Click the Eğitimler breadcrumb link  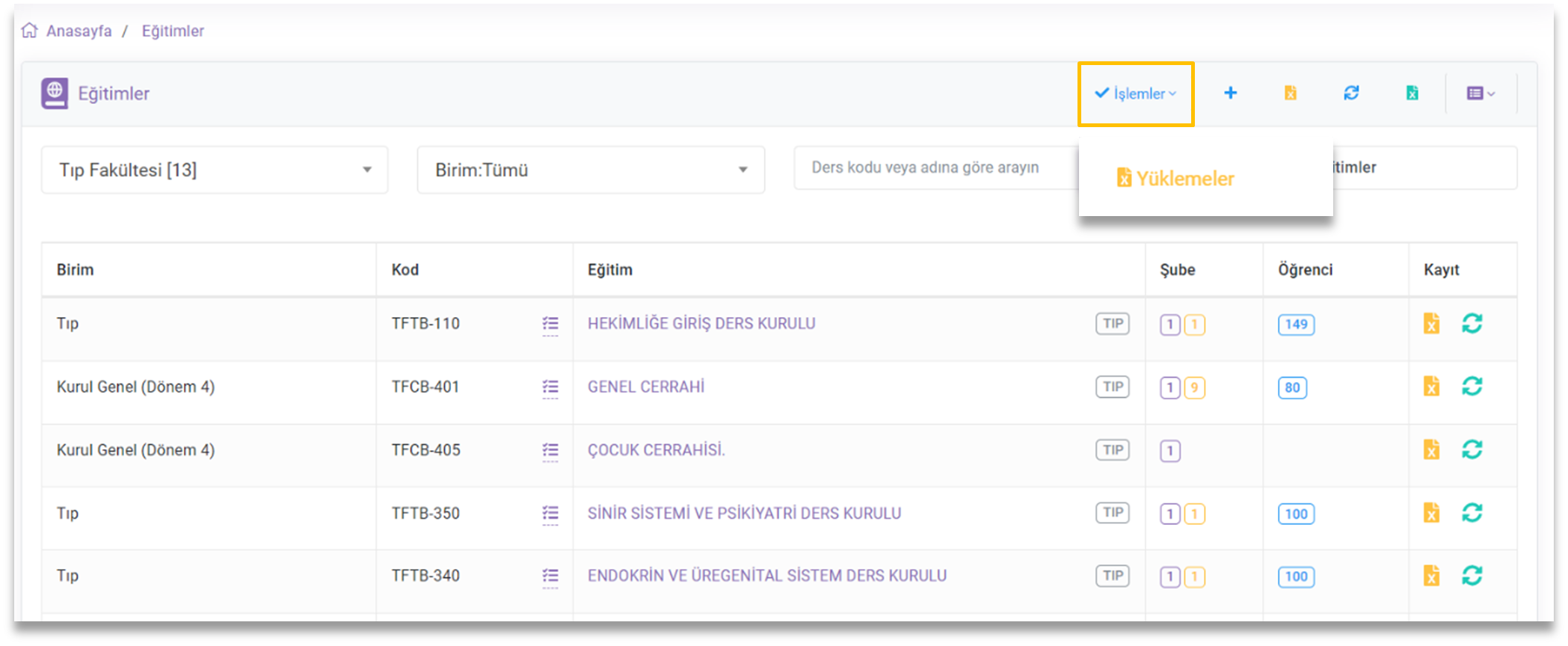click(173, 31)
